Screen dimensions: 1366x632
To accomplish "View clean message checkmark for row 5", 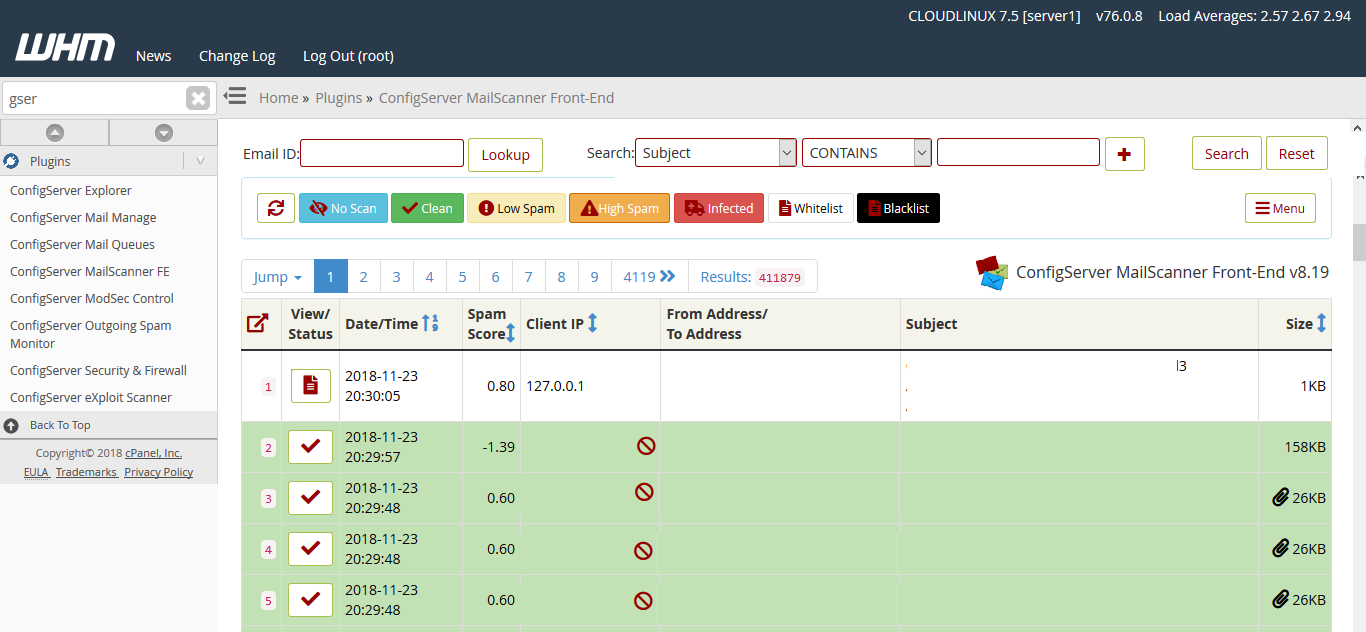I will 310,599.
